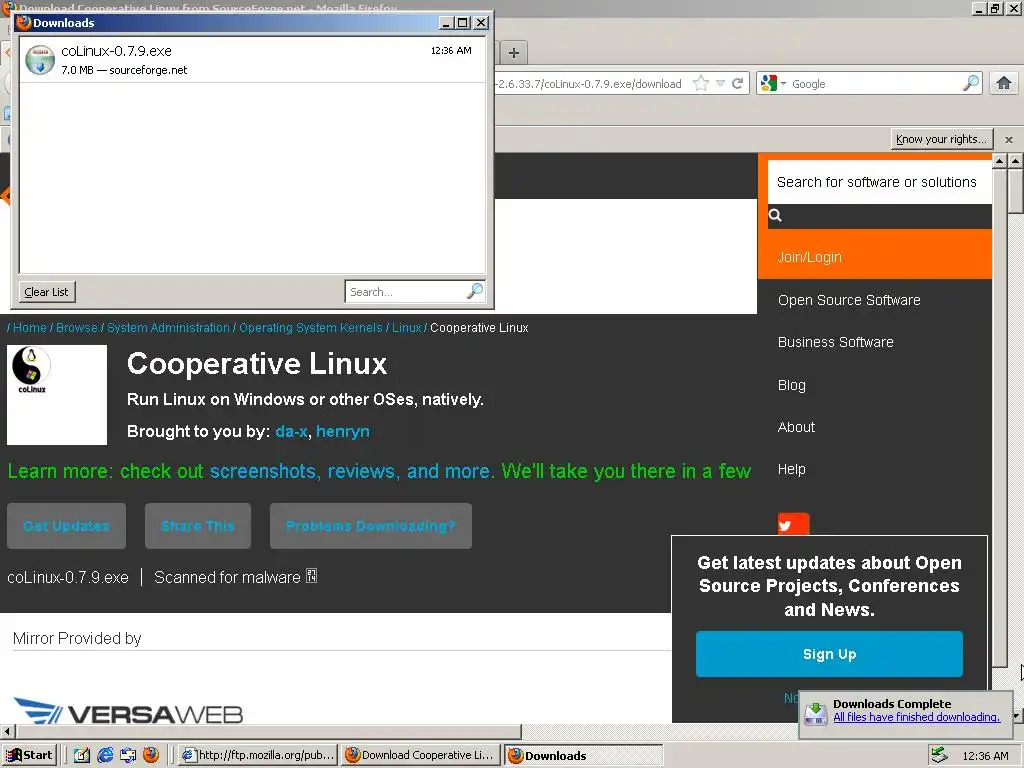Screen dimensions: 1024x768
Task: Click the Linux breadcrumb link
Action: point(406,328)
